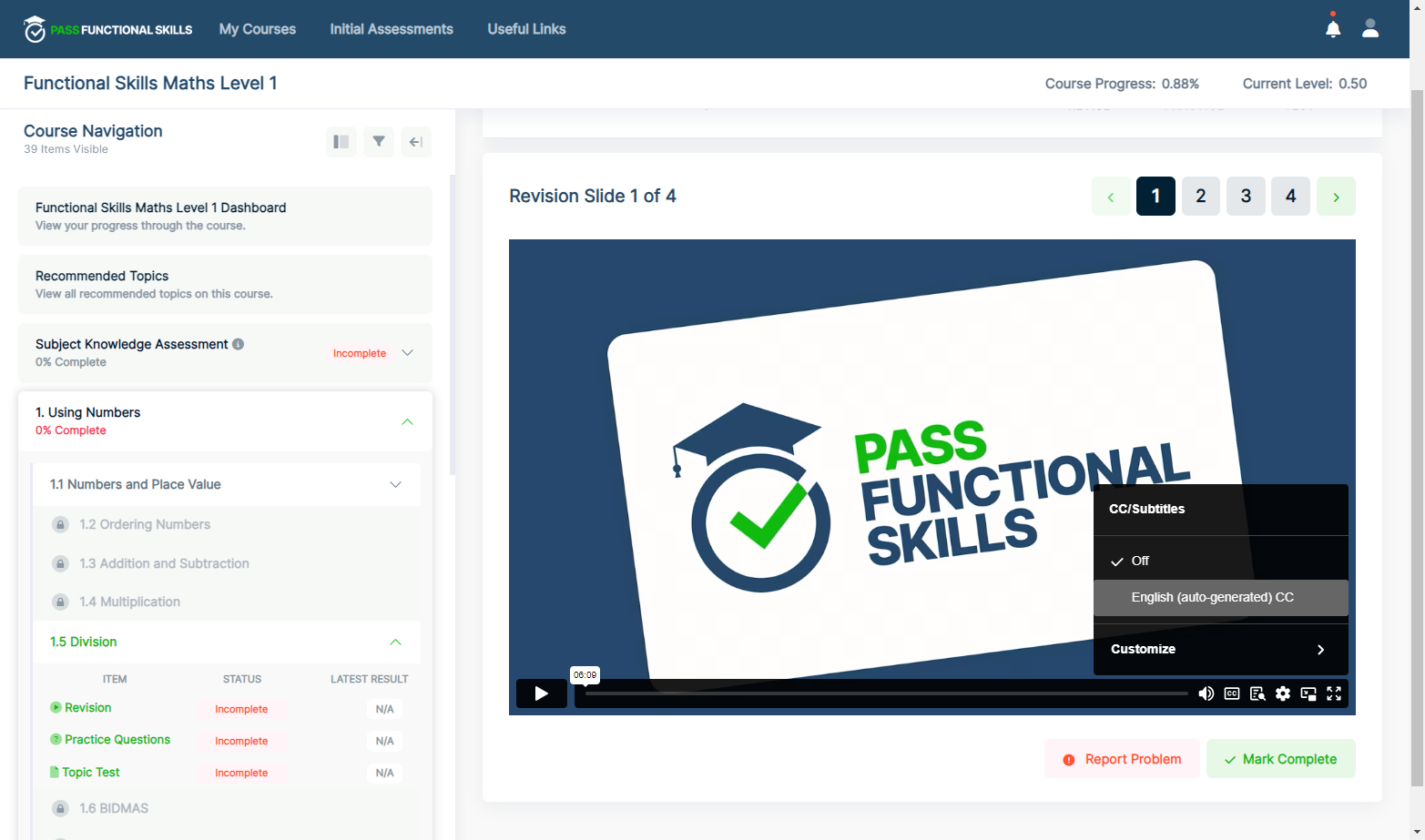This screenshot has height=840, width=1425.
Task: Open Initial Assessments in the top menu
Action: 392,29
